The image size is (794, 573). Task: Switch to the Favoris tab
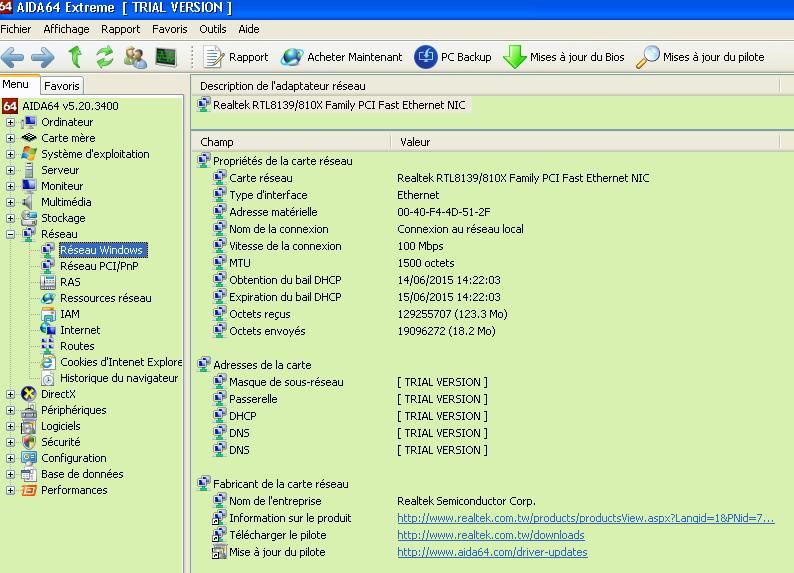[62, 86]
